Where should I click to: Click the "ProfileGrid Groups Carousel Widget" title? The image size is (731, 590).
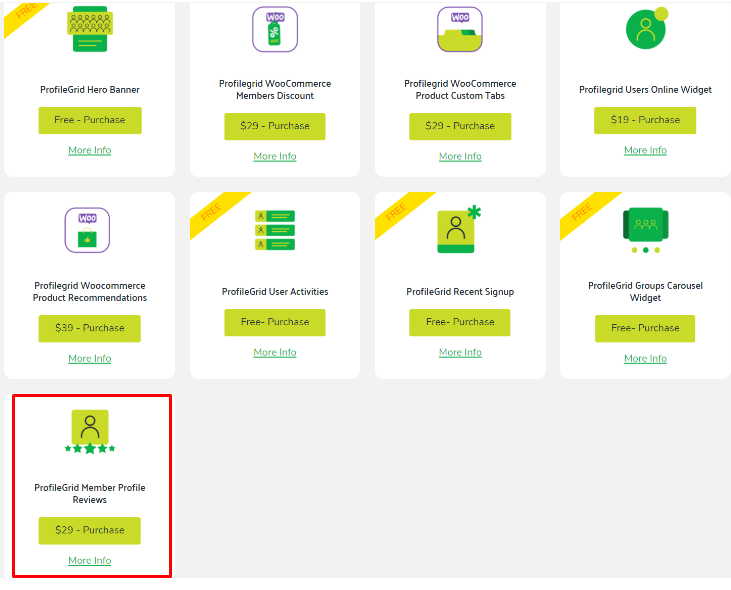point(645,292)
